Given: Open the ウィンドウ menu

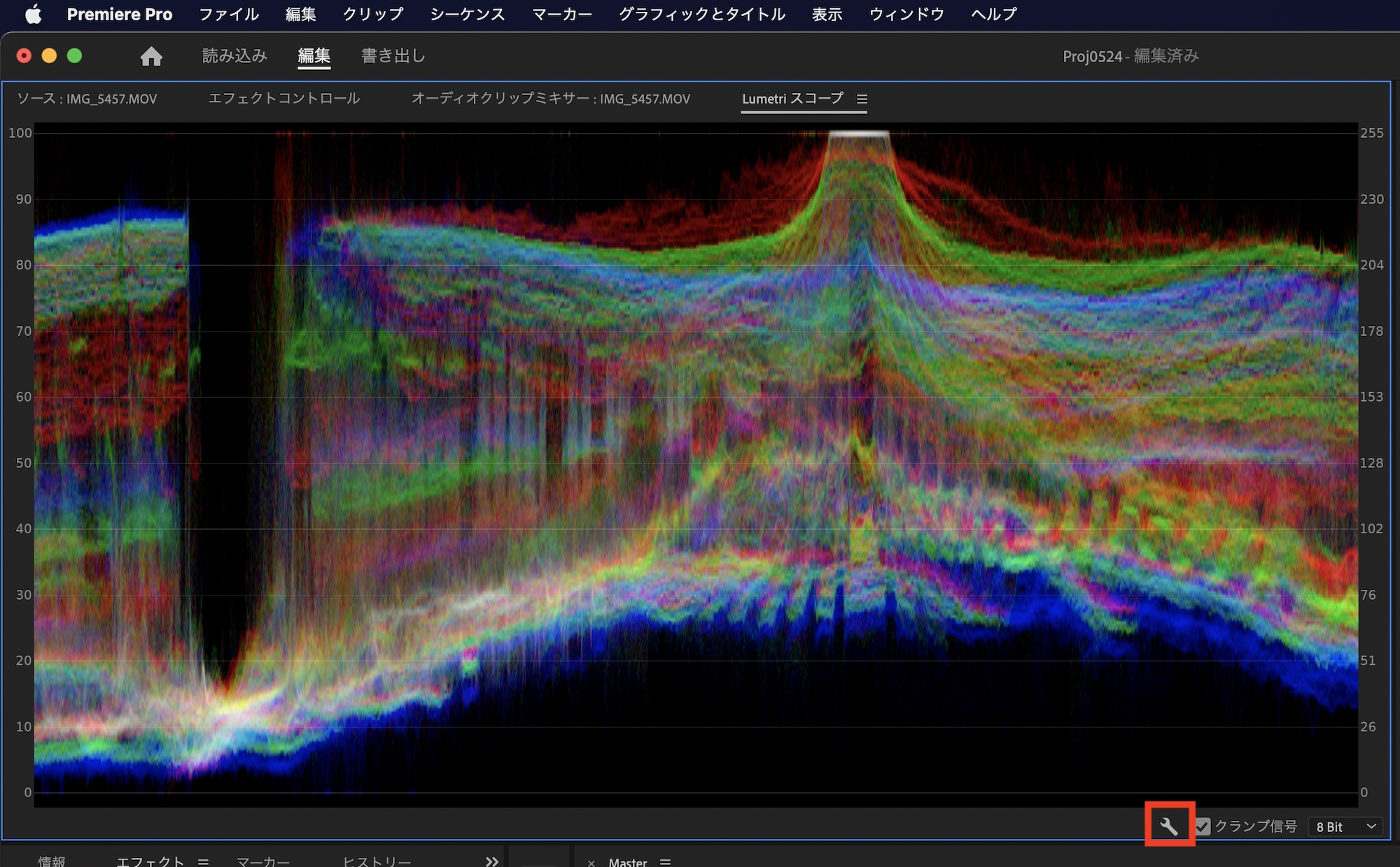Looking at the screenshot, I should (x=906, y=14).
